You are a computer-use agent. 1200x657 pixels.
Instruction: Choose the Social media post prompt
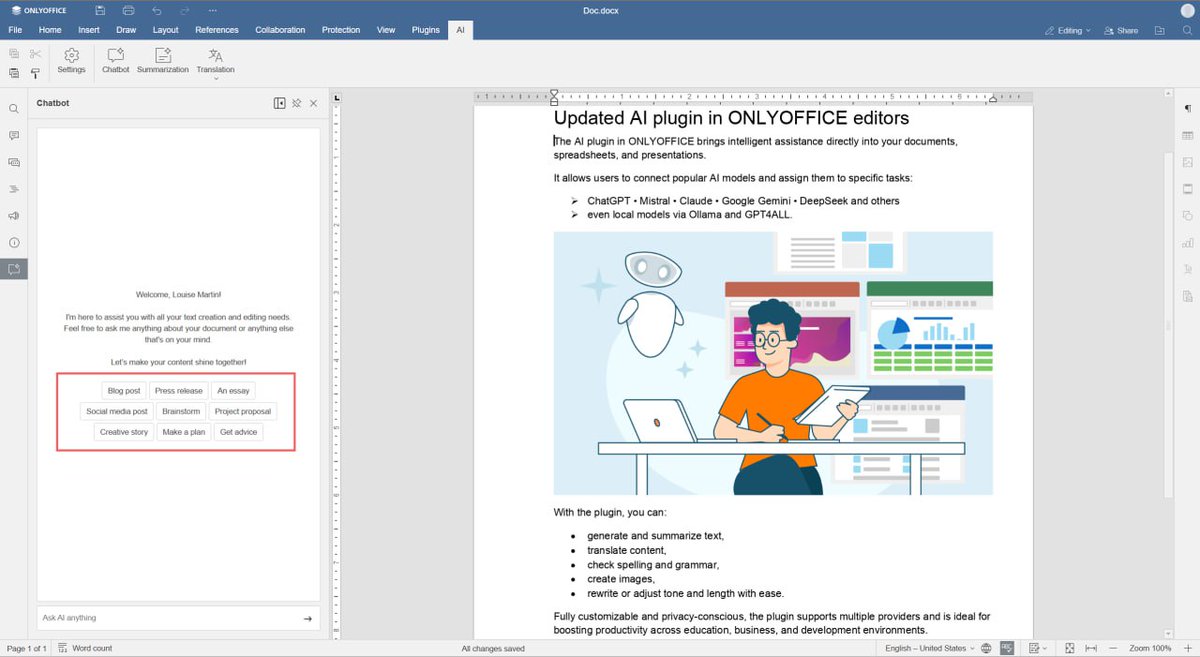coord(117,411)
